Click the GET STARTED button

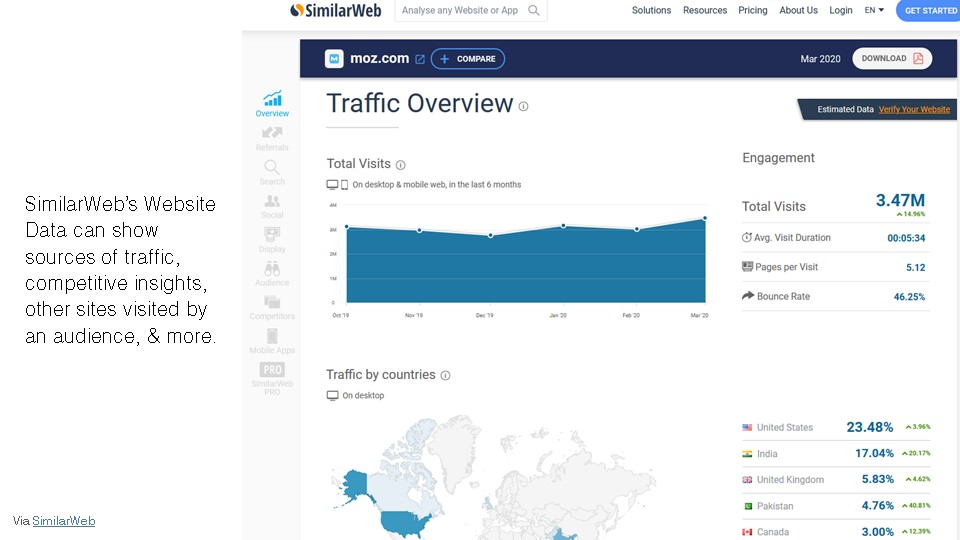(x=929, y=10)
